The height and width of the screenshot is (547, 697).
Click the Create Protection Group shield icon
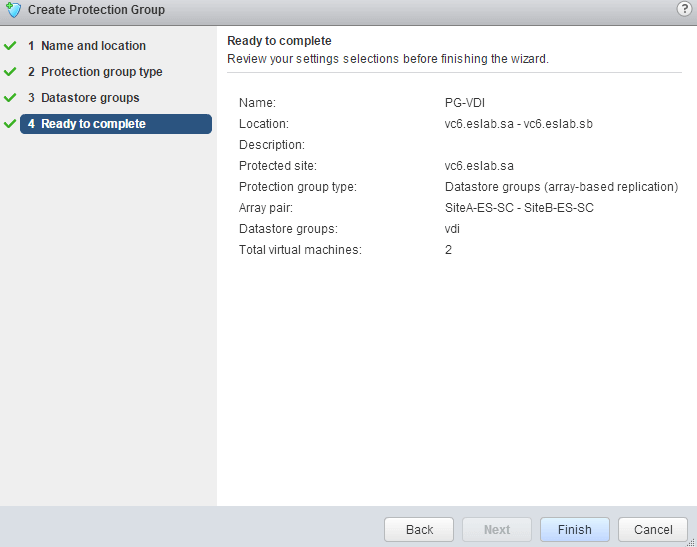[x=13, y=10]
